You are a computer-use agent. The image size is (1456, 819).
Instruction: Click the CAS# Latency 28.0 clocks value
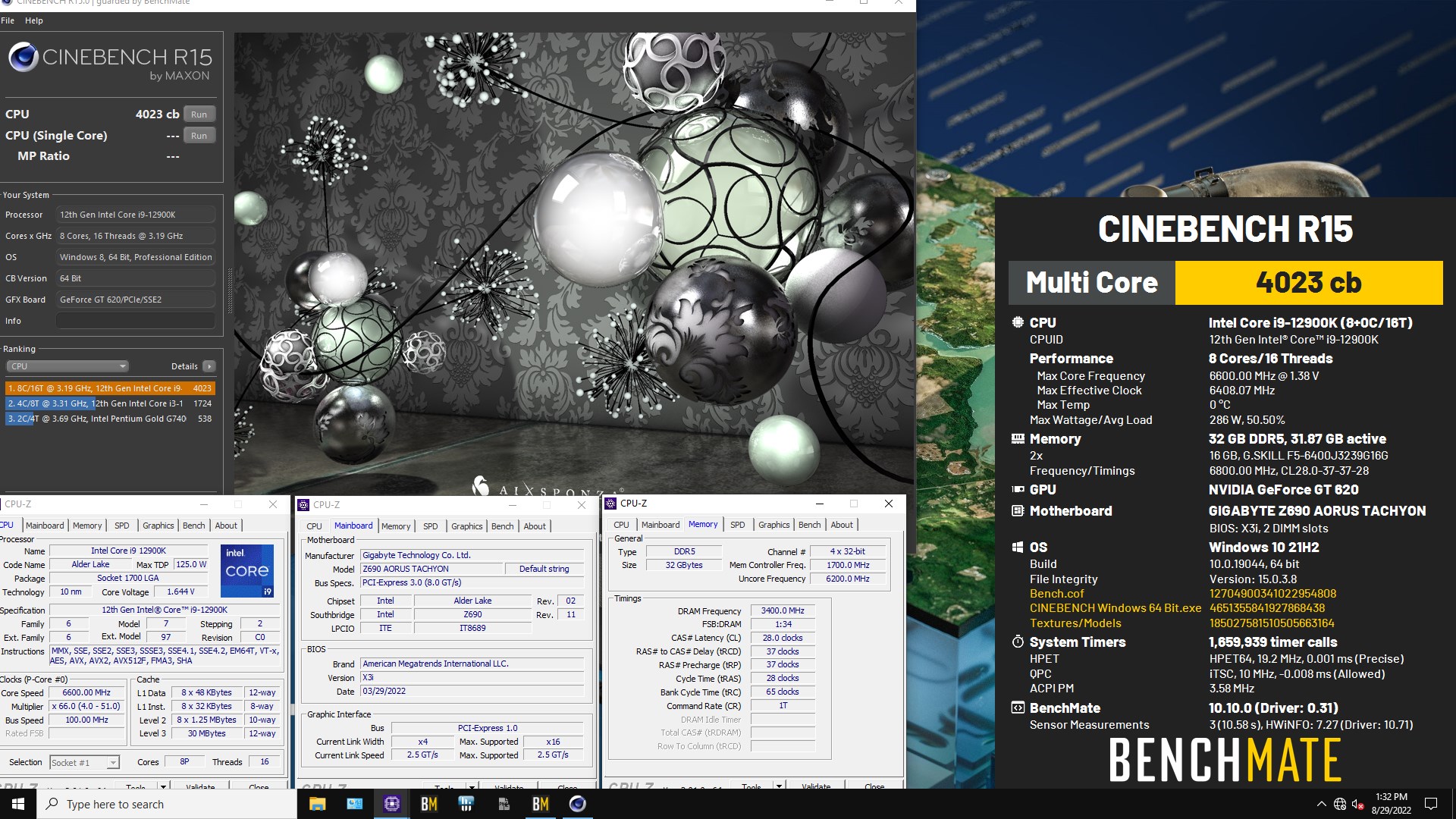(x=783, y=638)
